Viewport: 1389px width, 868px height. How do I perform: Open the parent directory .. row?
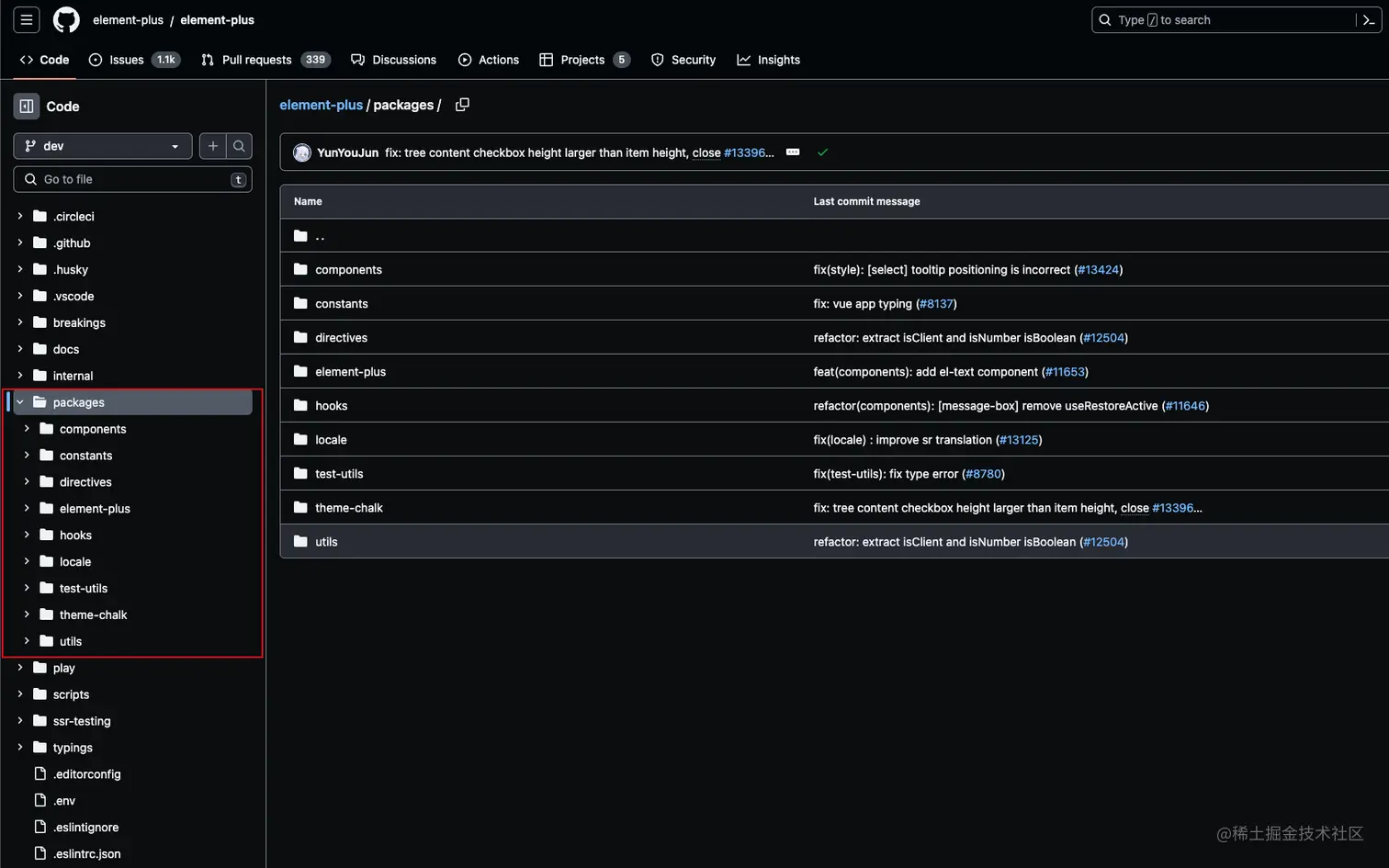pyautogui.click(x=834, y=236)
